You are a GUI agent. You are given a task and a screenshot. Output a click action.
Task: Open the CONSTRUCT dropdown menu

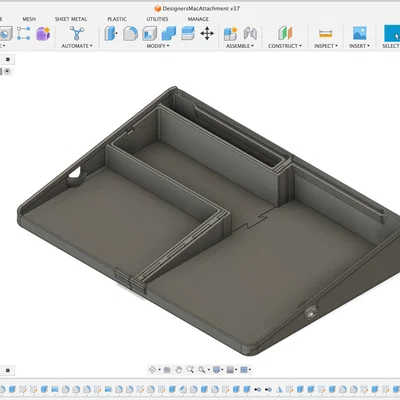pos(285,46)
